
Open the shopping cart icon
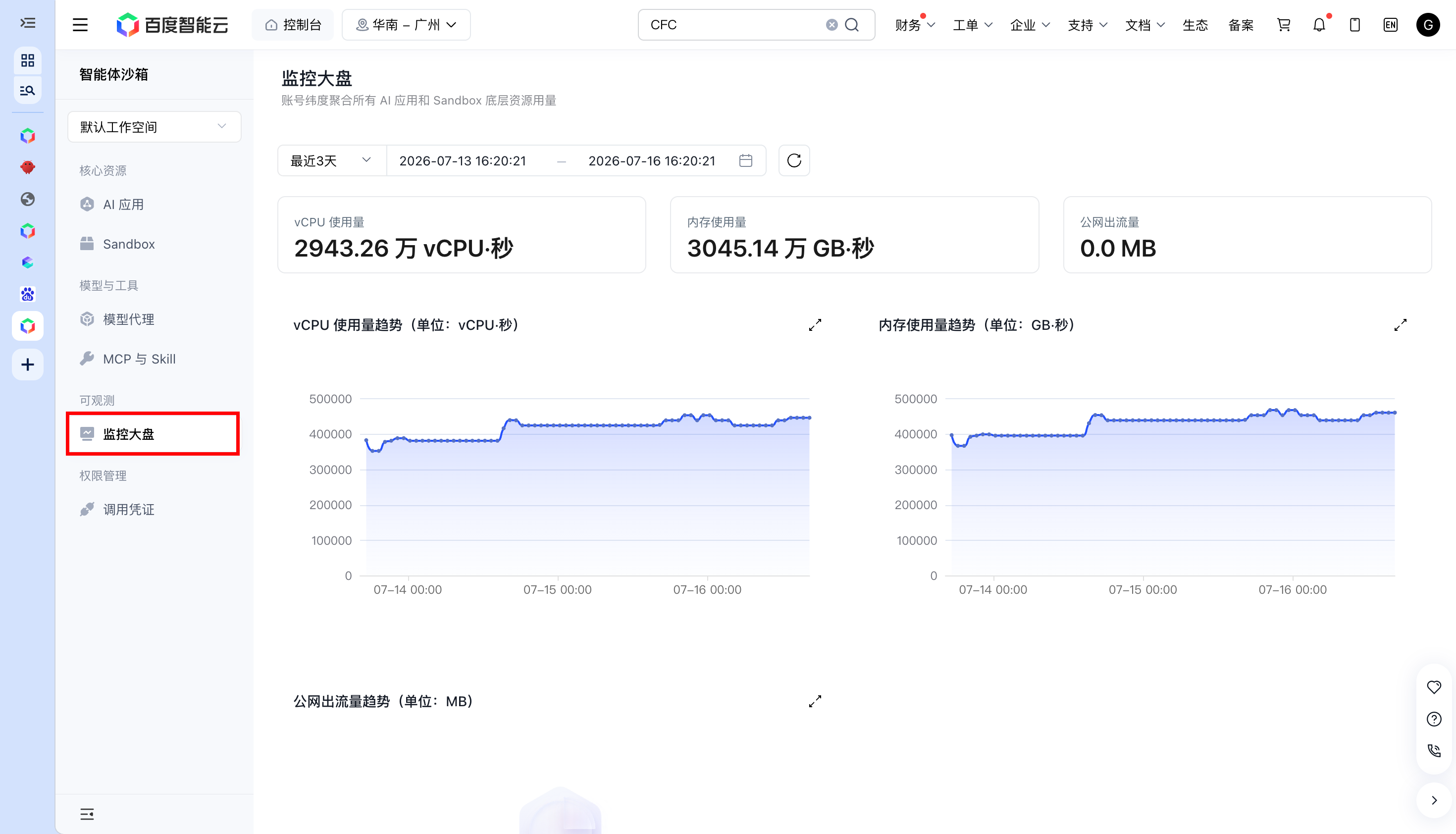(1284, 25)
